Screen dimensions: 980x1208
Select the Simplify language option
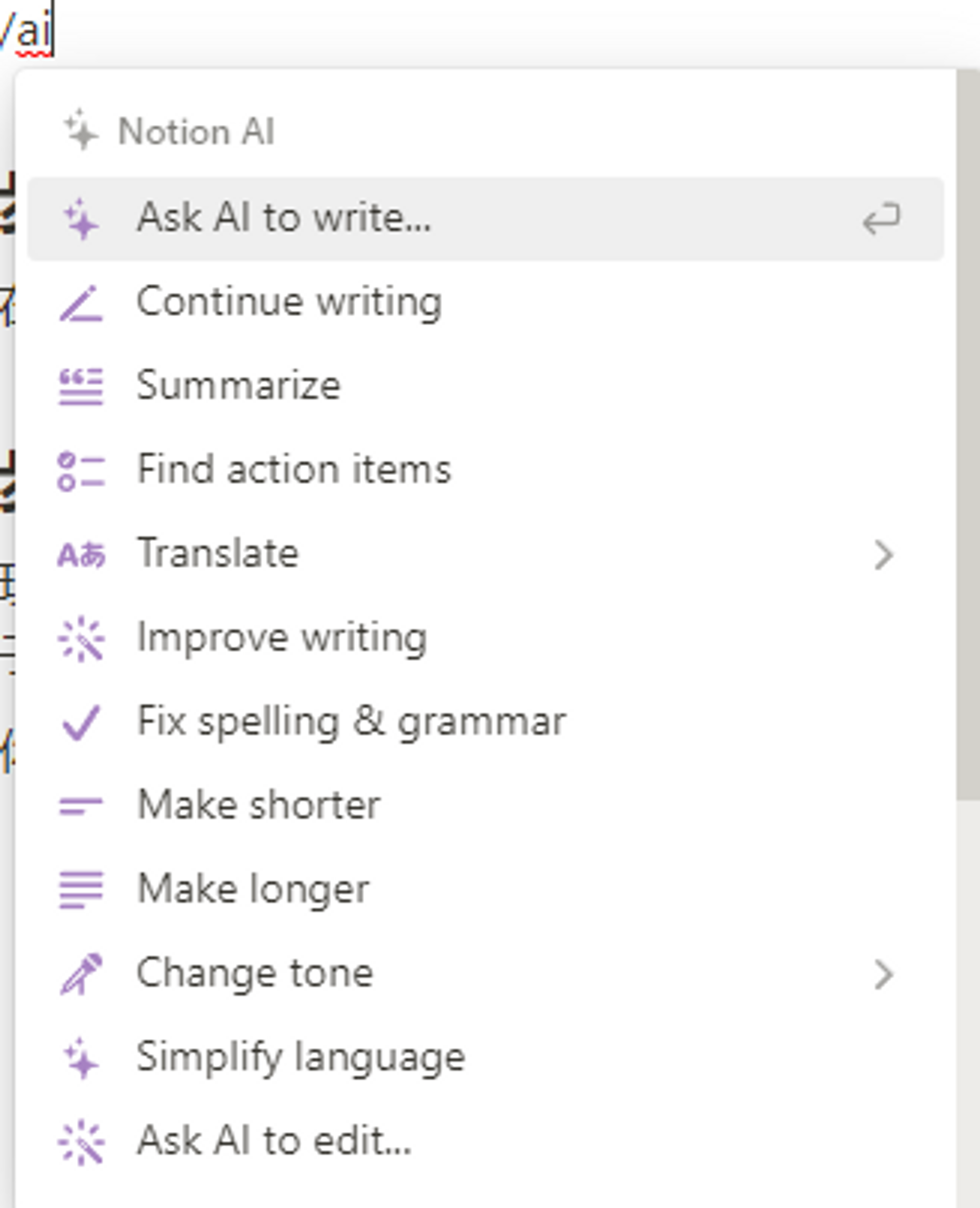[300, 1057]
